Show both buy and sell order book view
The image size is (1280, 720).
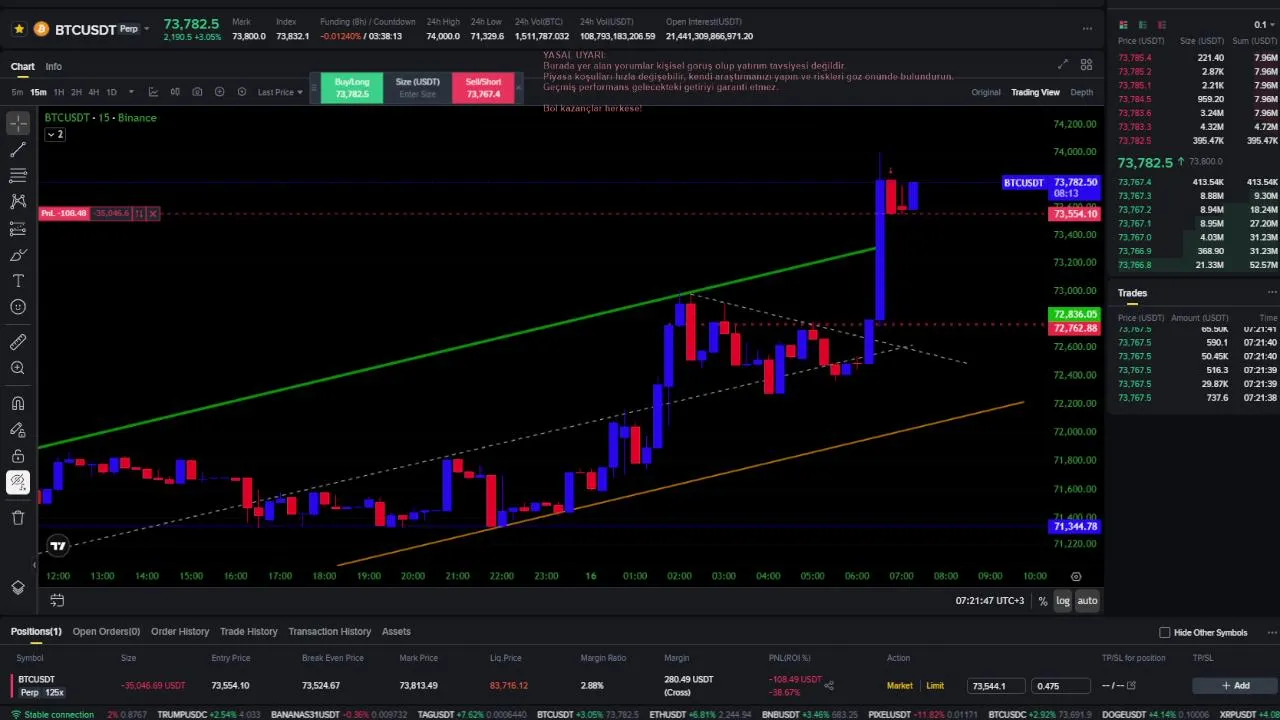tap(1124, 25)
